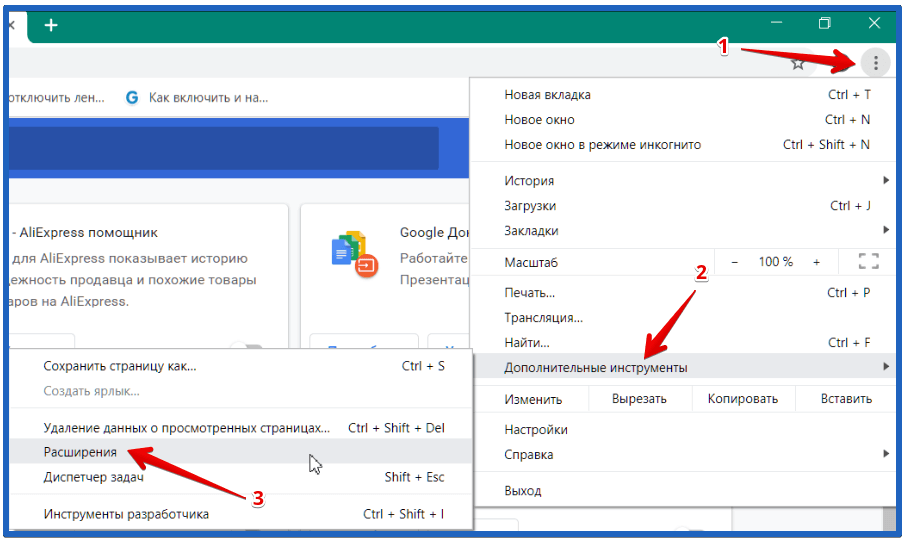
Task: Open the bookmark 'отключить лен...'
Action: coord(57,98)
